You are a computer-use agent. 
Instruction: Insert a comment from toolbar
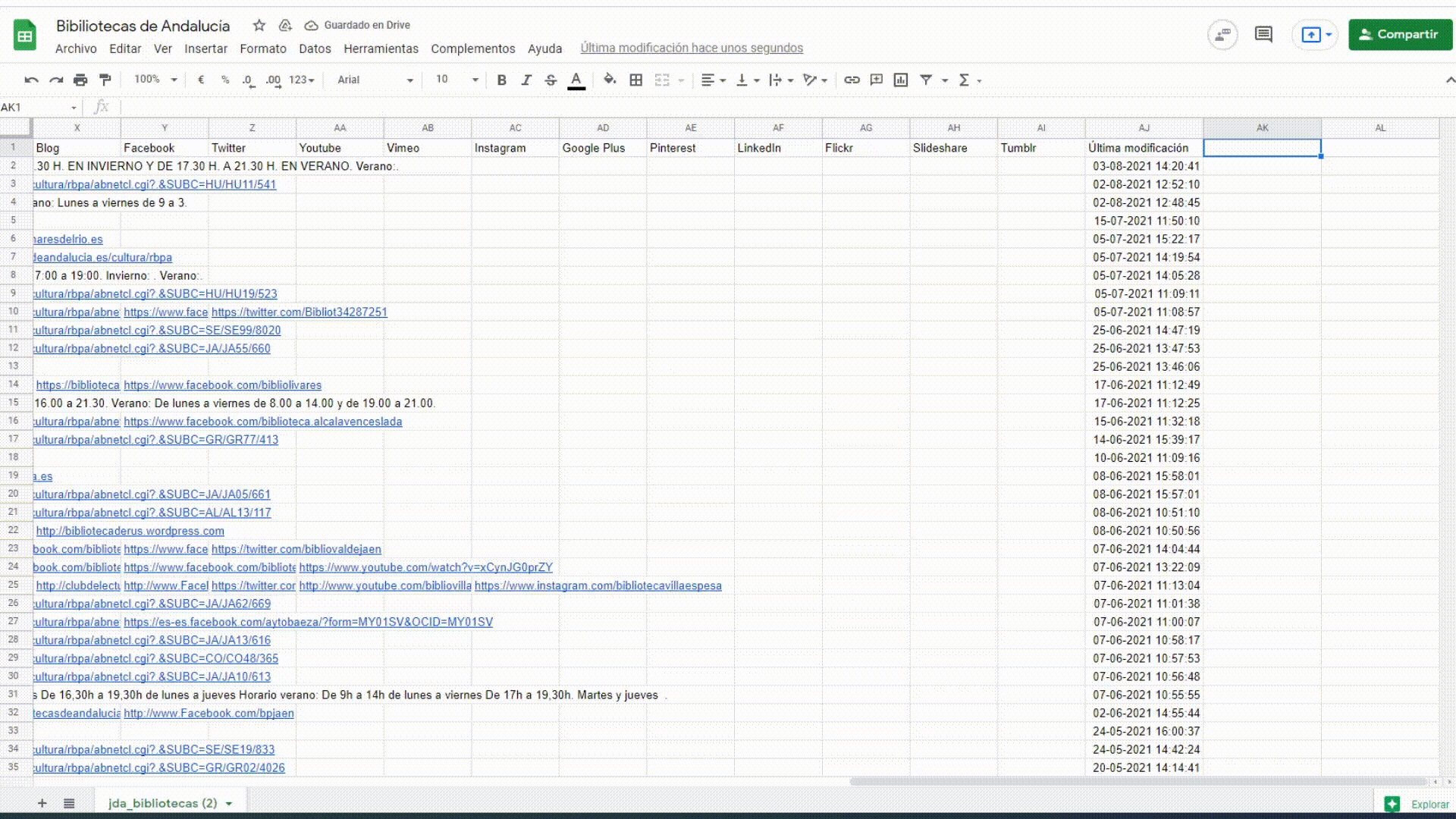[x=877, y=80]
